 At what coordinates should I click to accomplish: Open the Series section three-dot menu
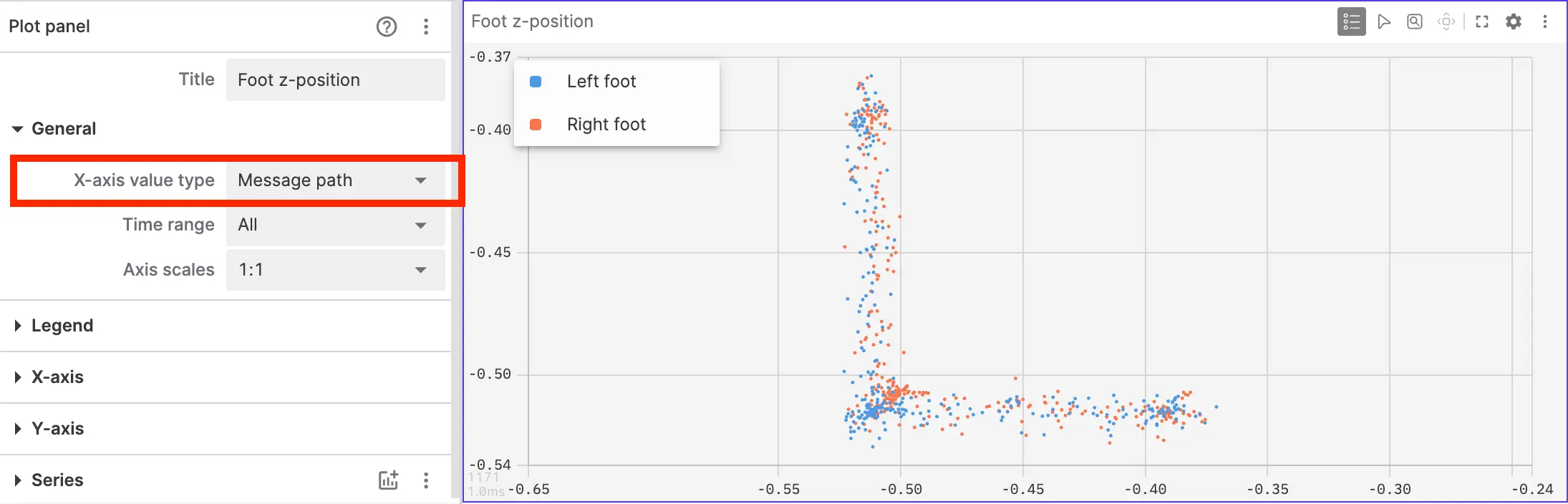point(426,480)
